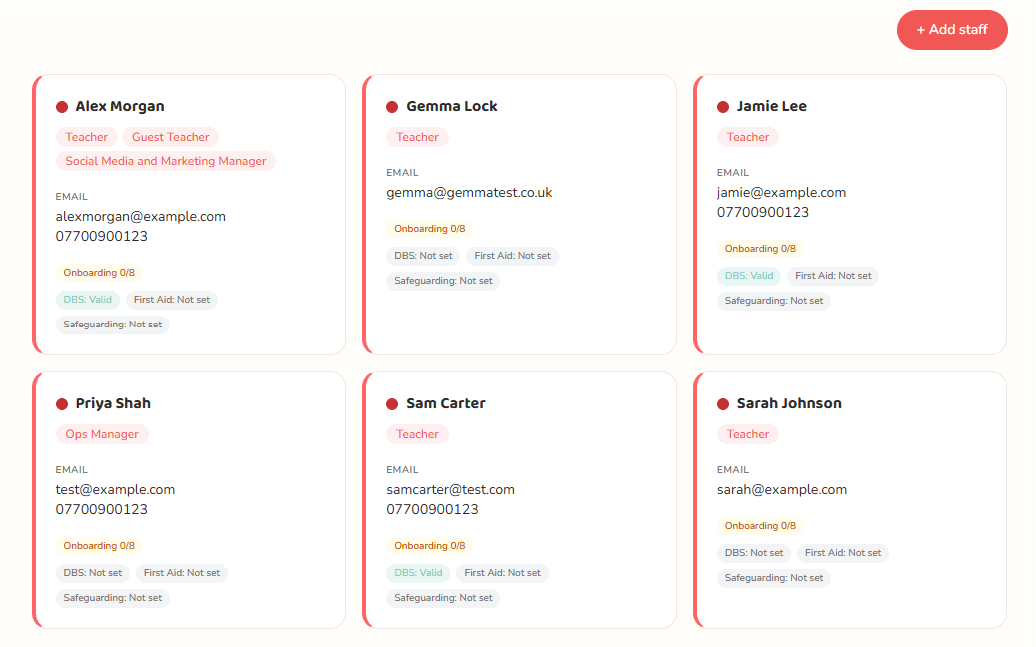Click Priya Shah's DBS: Not set badge
Viewport: 1036px width, 647px height.
point(92,573)
